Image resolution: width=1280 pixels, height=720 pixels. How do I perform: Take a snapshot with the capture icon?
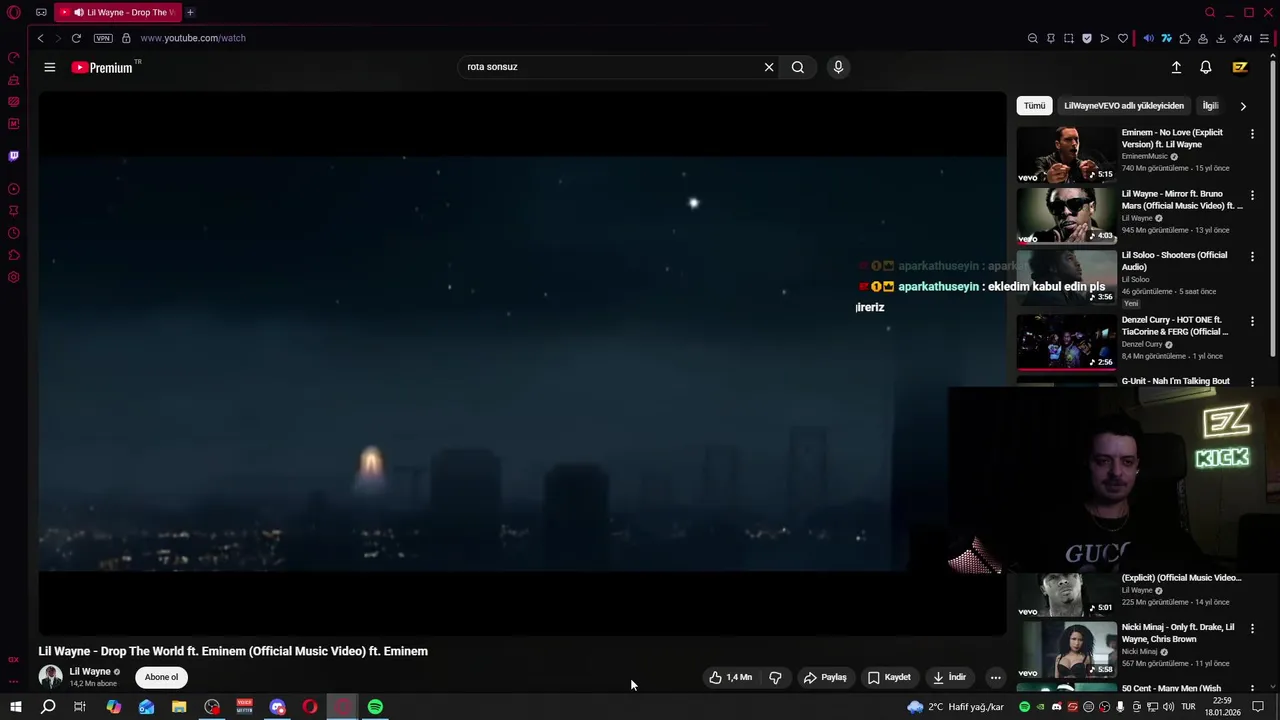tap(1068, 38)
